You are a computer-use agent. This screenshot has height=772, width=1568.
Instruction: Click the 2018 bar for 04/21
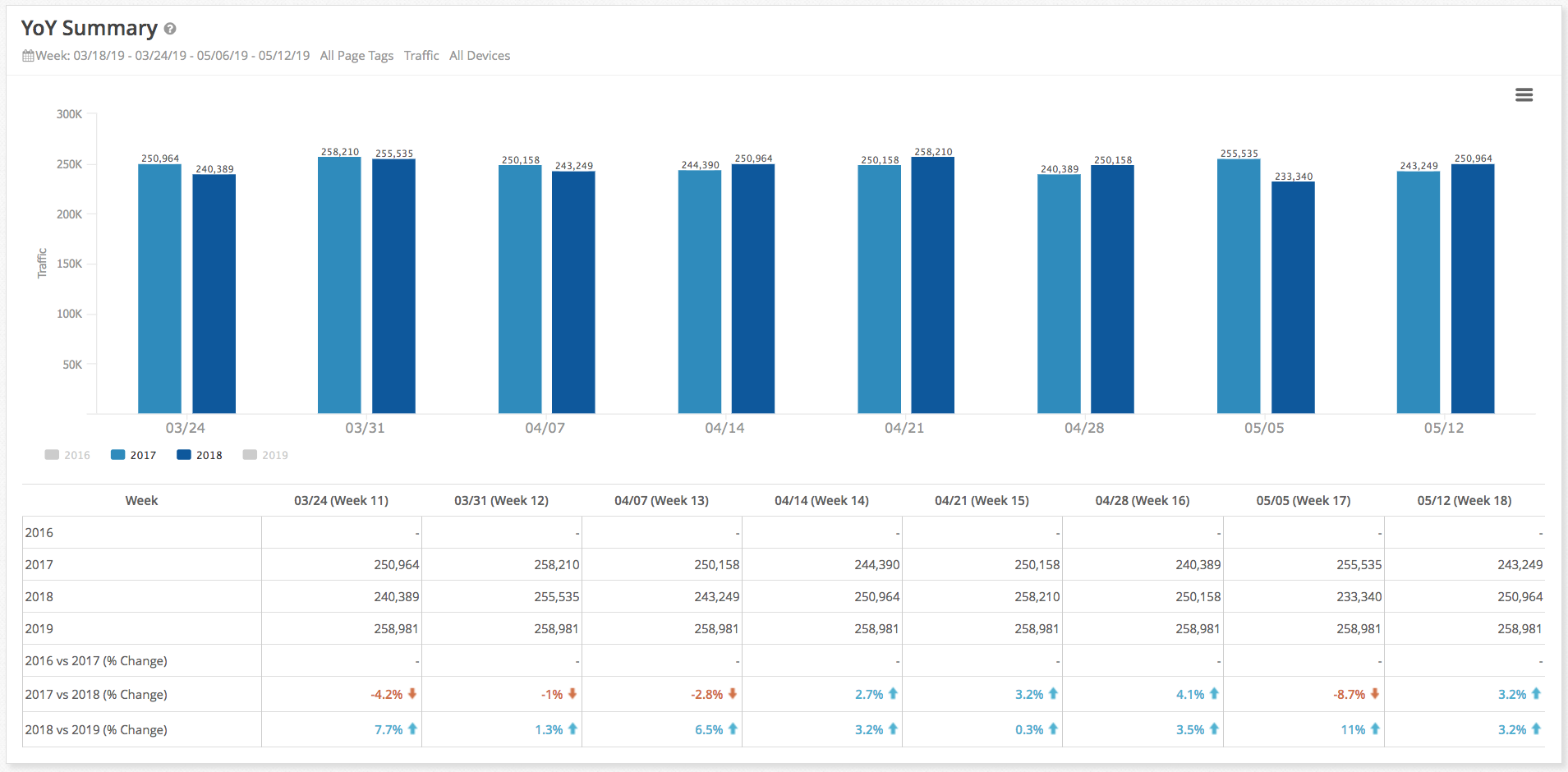933,285
